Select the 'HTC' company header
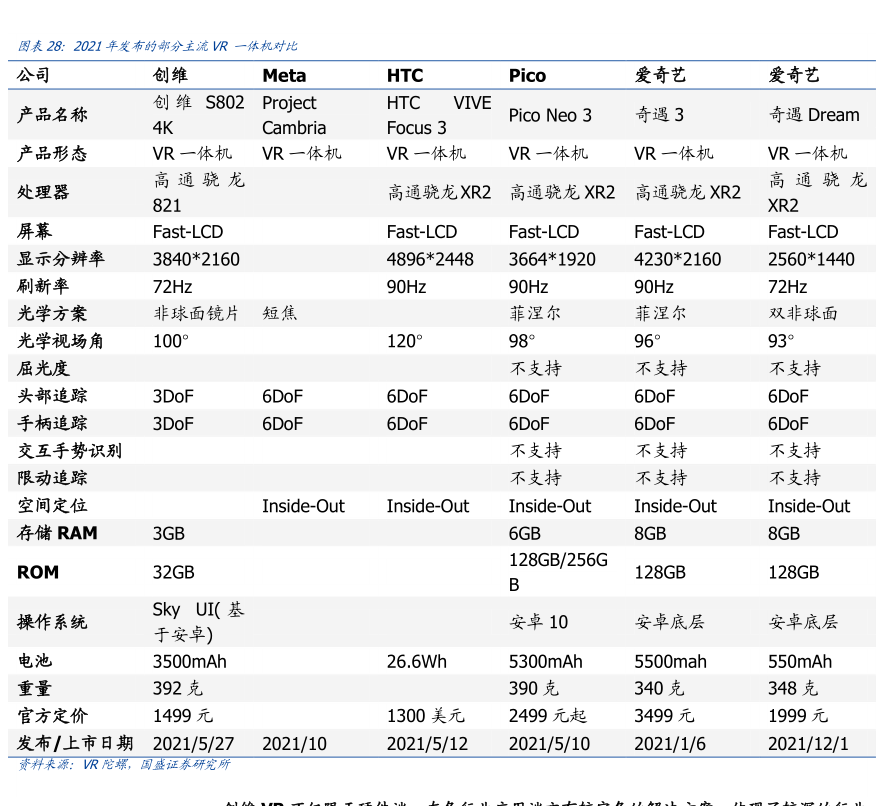885x806 pixels. coord(405,76)
